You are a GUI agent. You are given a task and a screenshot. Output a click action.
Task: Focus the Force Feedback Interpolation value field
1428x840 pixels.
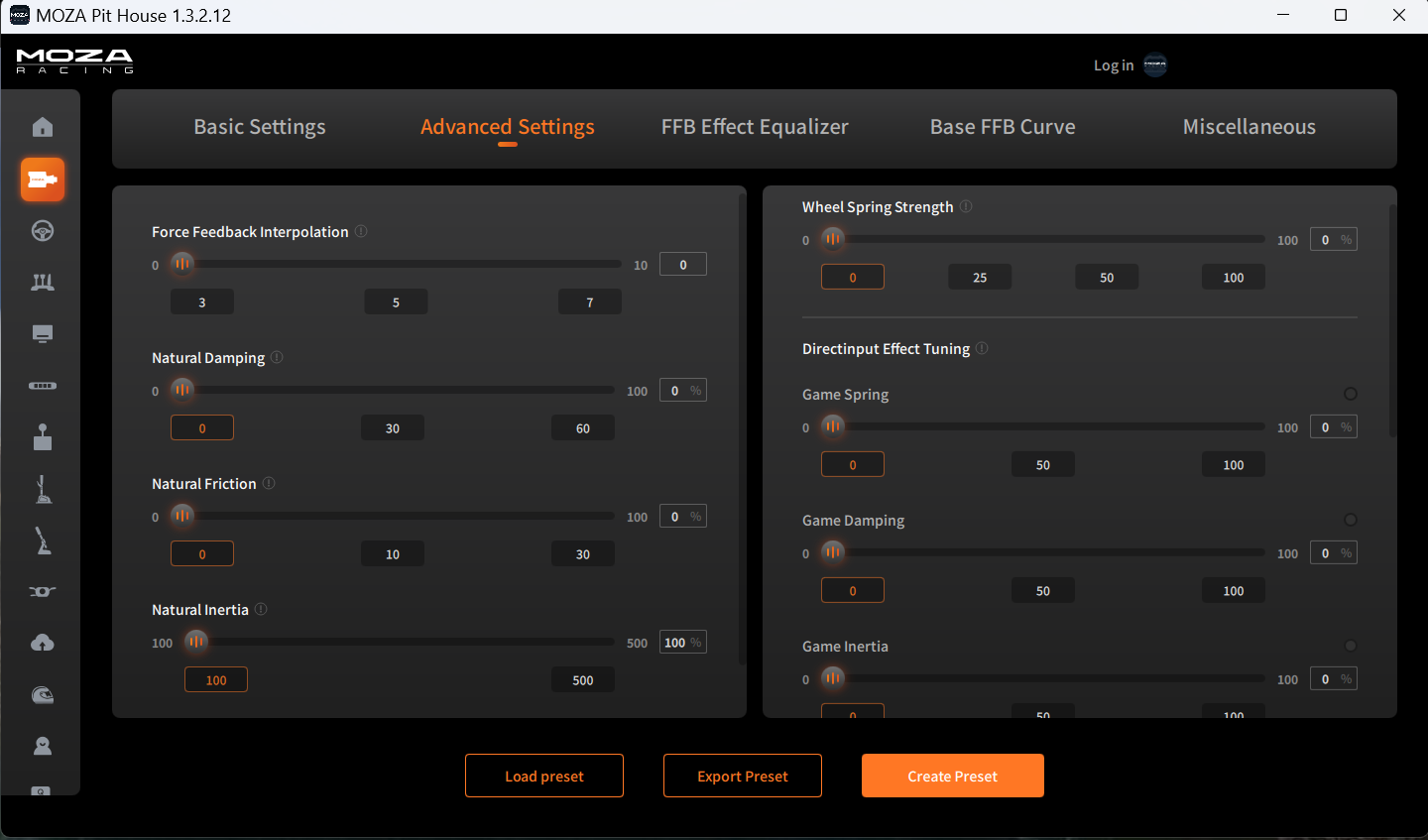(x=683, y=264)
